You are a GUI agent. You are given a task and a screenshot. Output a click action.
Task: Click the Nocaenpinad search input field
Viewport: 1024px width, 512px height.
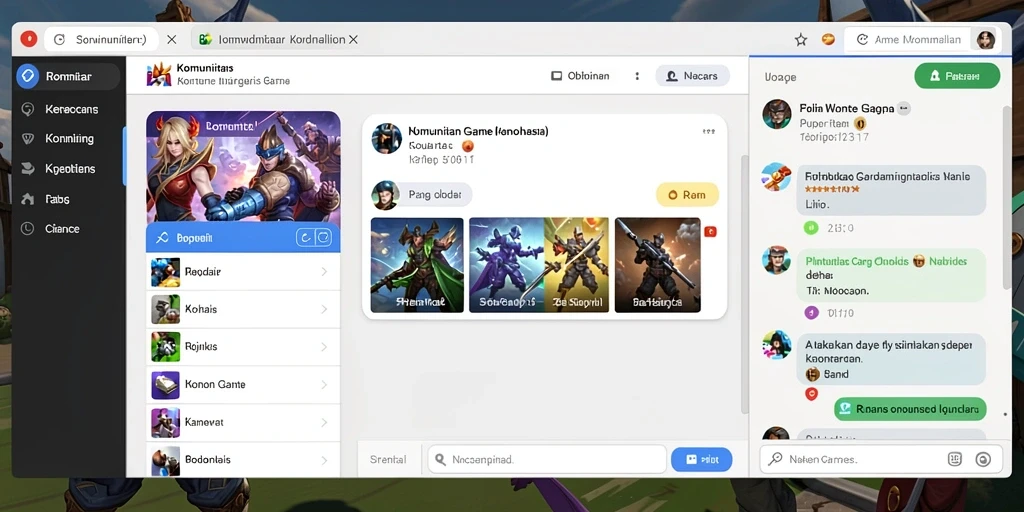click(547, 460)
